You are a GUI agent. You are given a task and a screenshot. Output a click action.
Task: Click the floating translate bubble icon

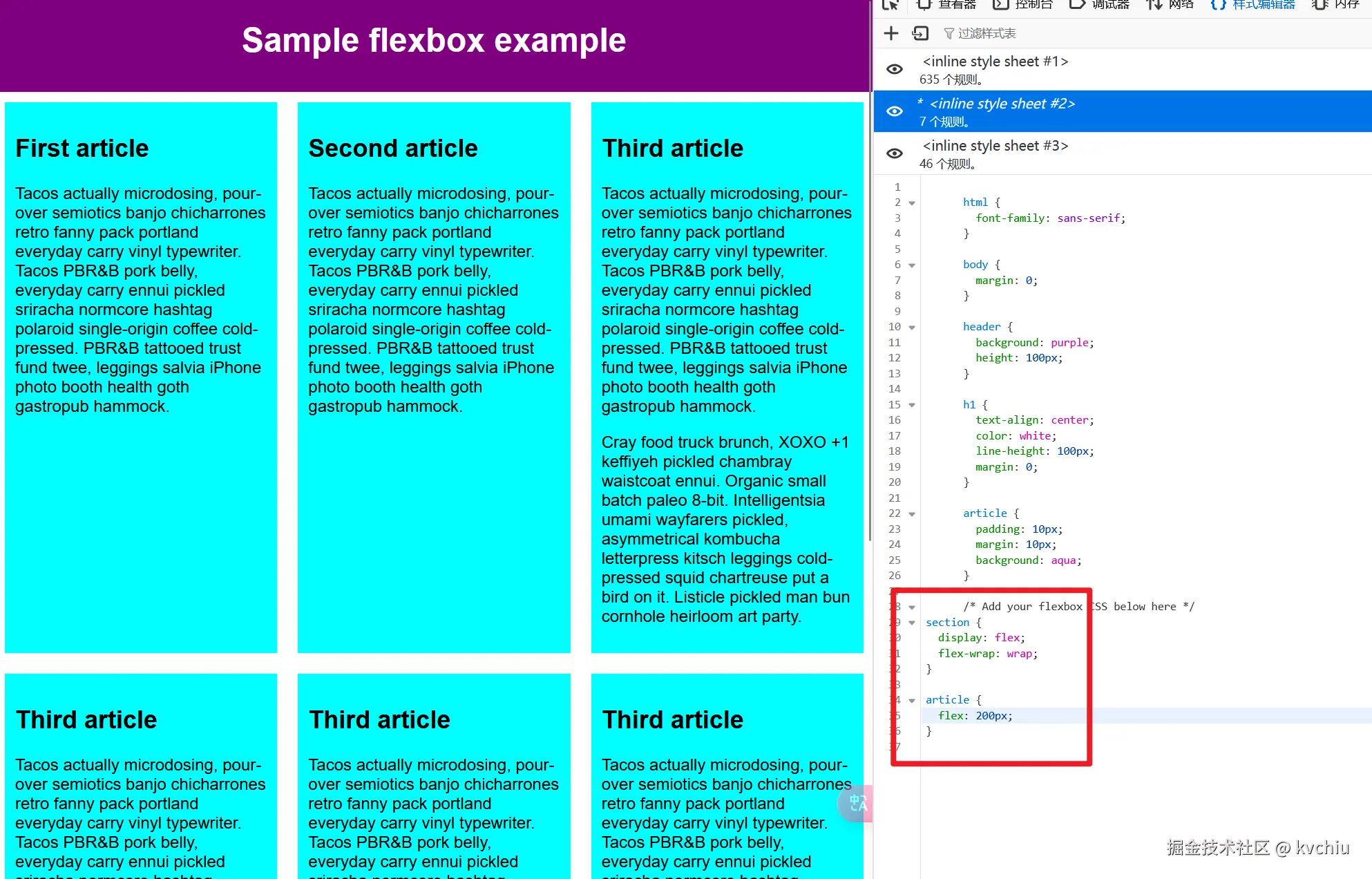[x=856, y=803]
